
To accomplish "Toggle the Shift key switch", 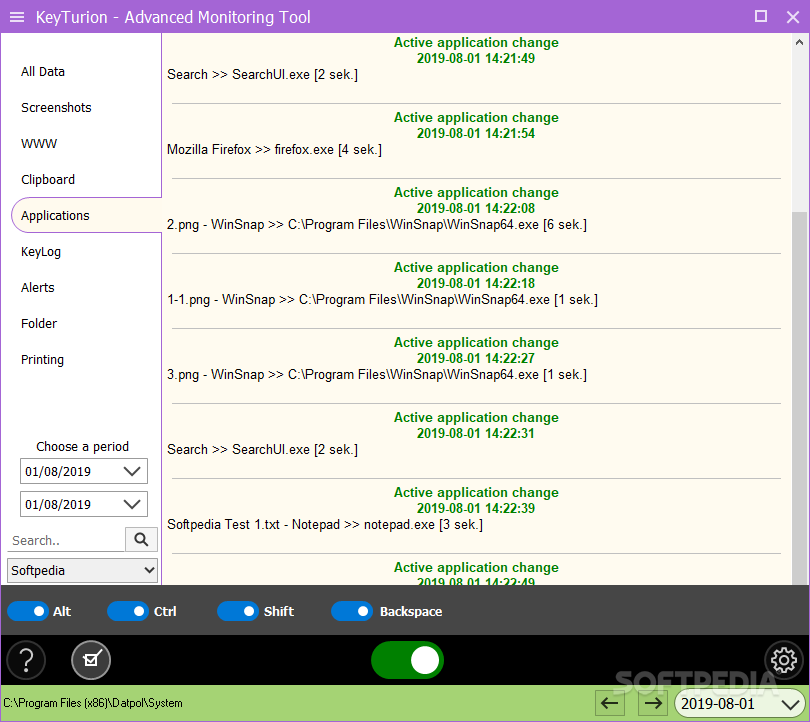I will (x=238, y=611).
